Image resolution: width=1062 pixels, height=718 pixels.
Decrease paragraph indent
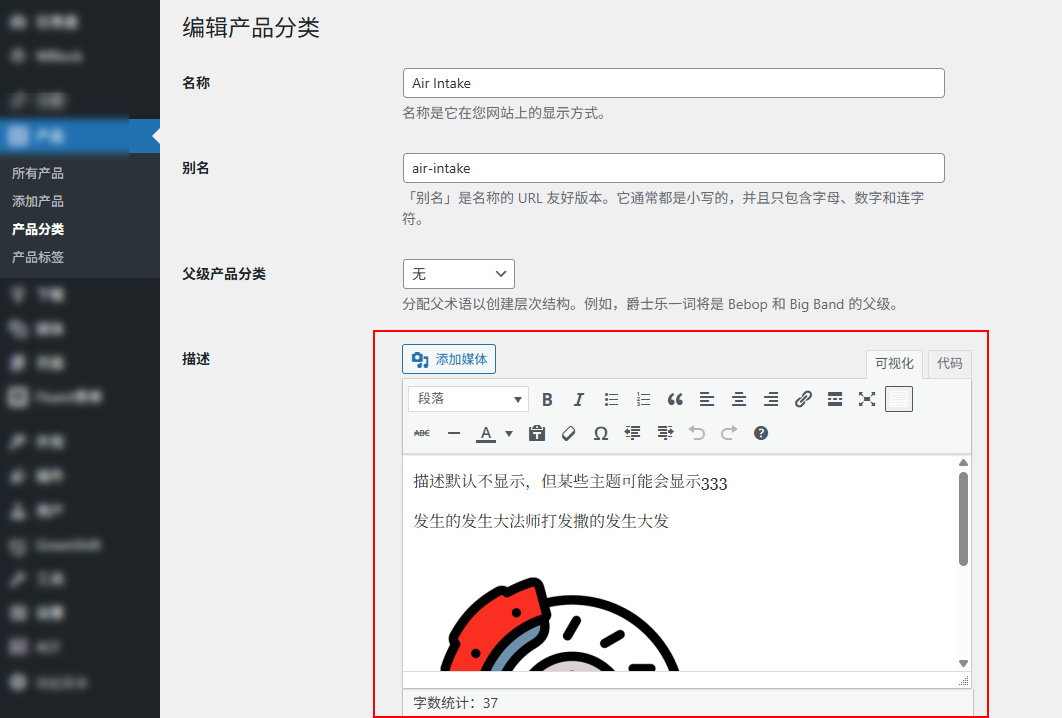(633, 434)
